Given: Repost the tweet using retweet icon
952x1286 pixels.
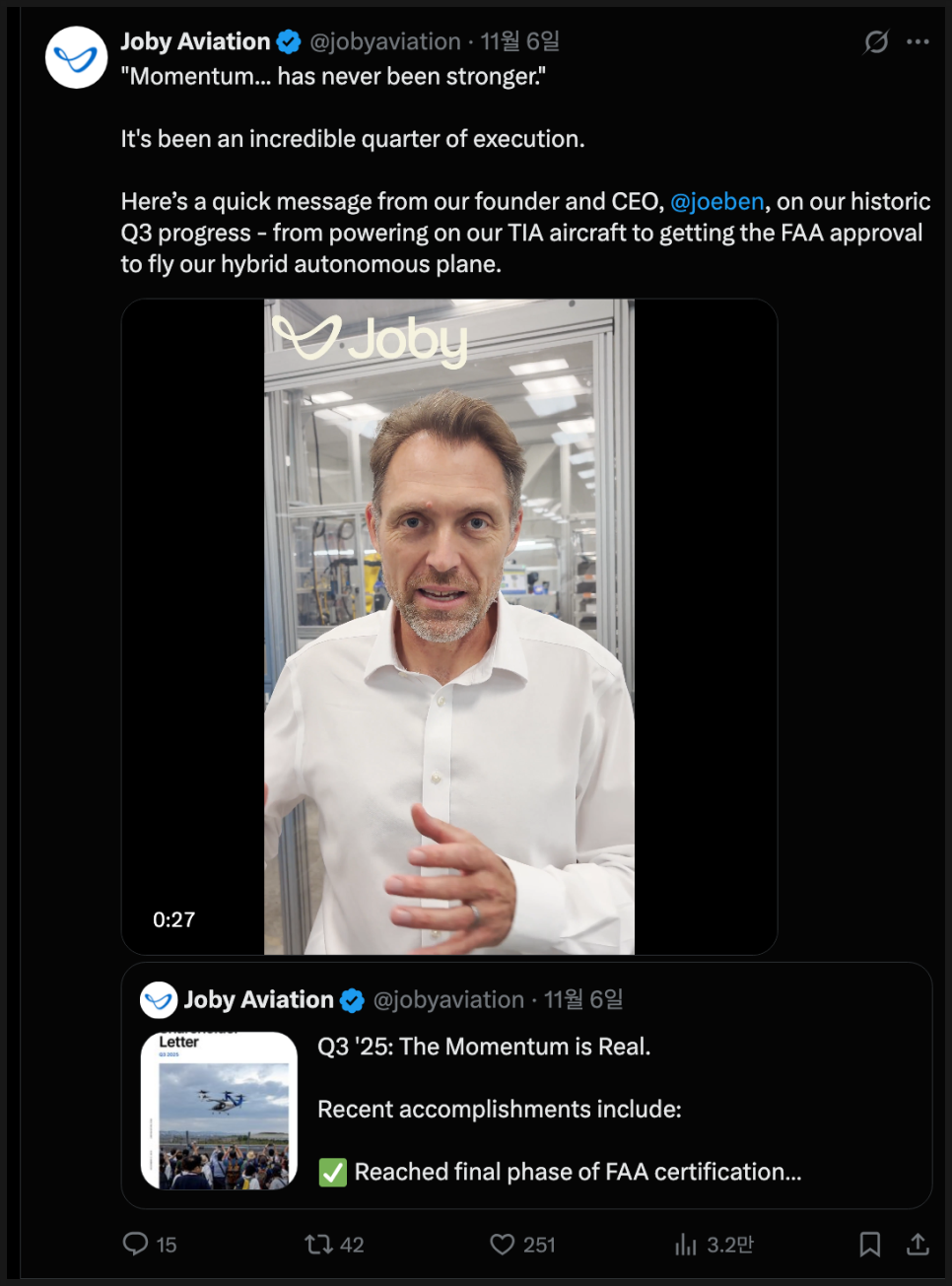Looking at the screenshot, I should pyautogui.click(x=318, y=1245).
